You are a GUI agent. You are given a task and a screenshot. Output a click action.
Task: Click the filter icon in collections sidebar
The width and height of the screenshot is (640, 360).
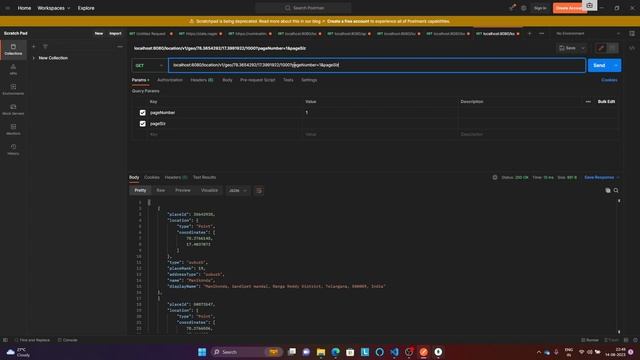click(45, 47)
